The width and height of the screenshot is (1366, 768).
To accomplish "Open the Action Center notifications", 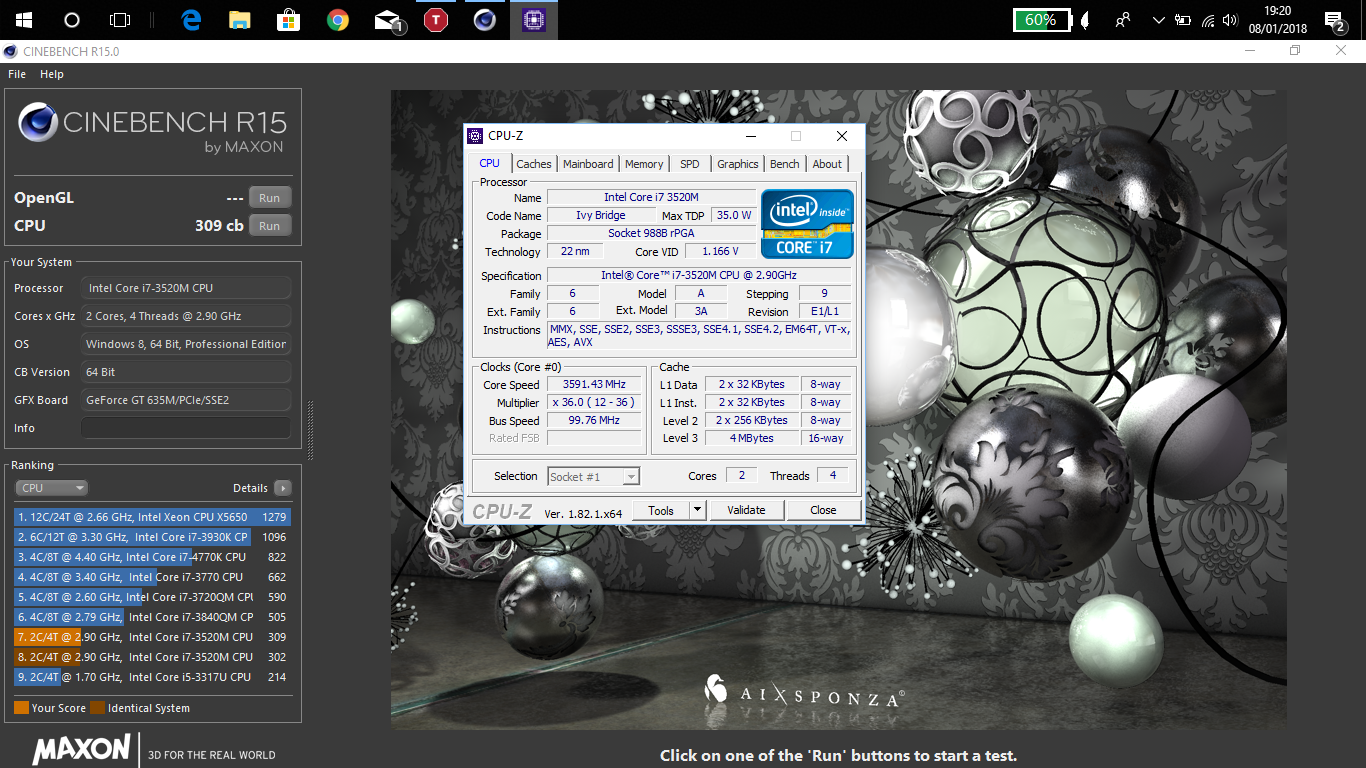I will [1334, 20].
